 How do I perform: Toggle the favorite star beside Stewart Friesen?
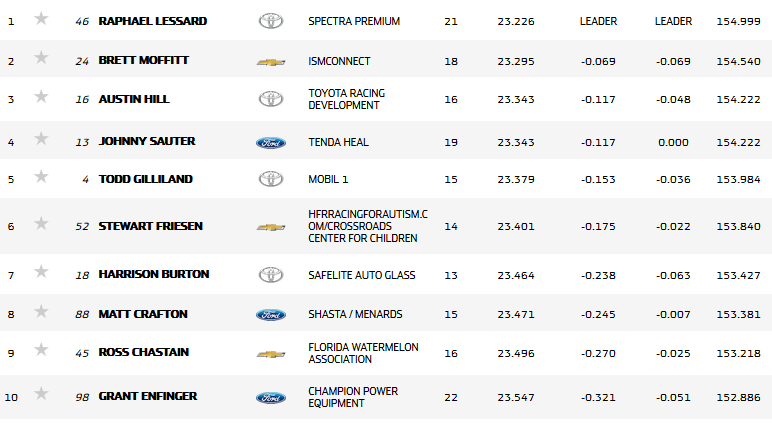[41, 224]
